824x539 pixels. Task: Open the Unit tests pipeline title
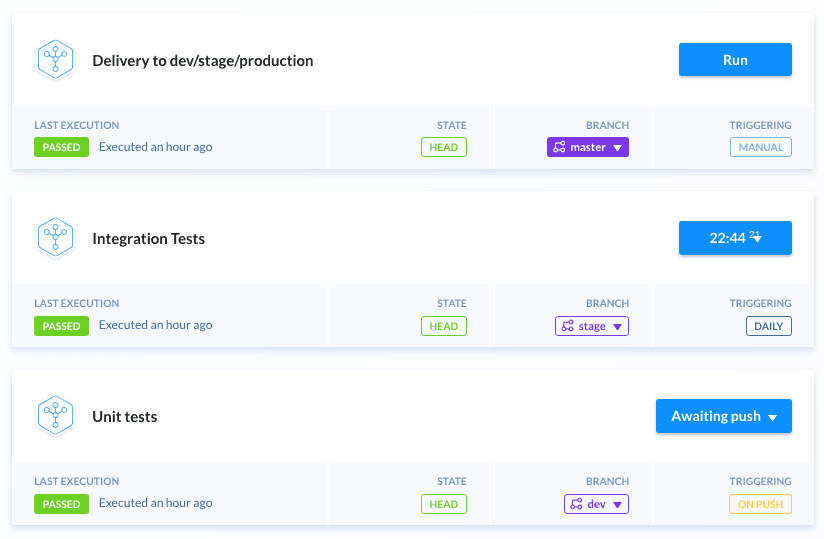point(125,417)
